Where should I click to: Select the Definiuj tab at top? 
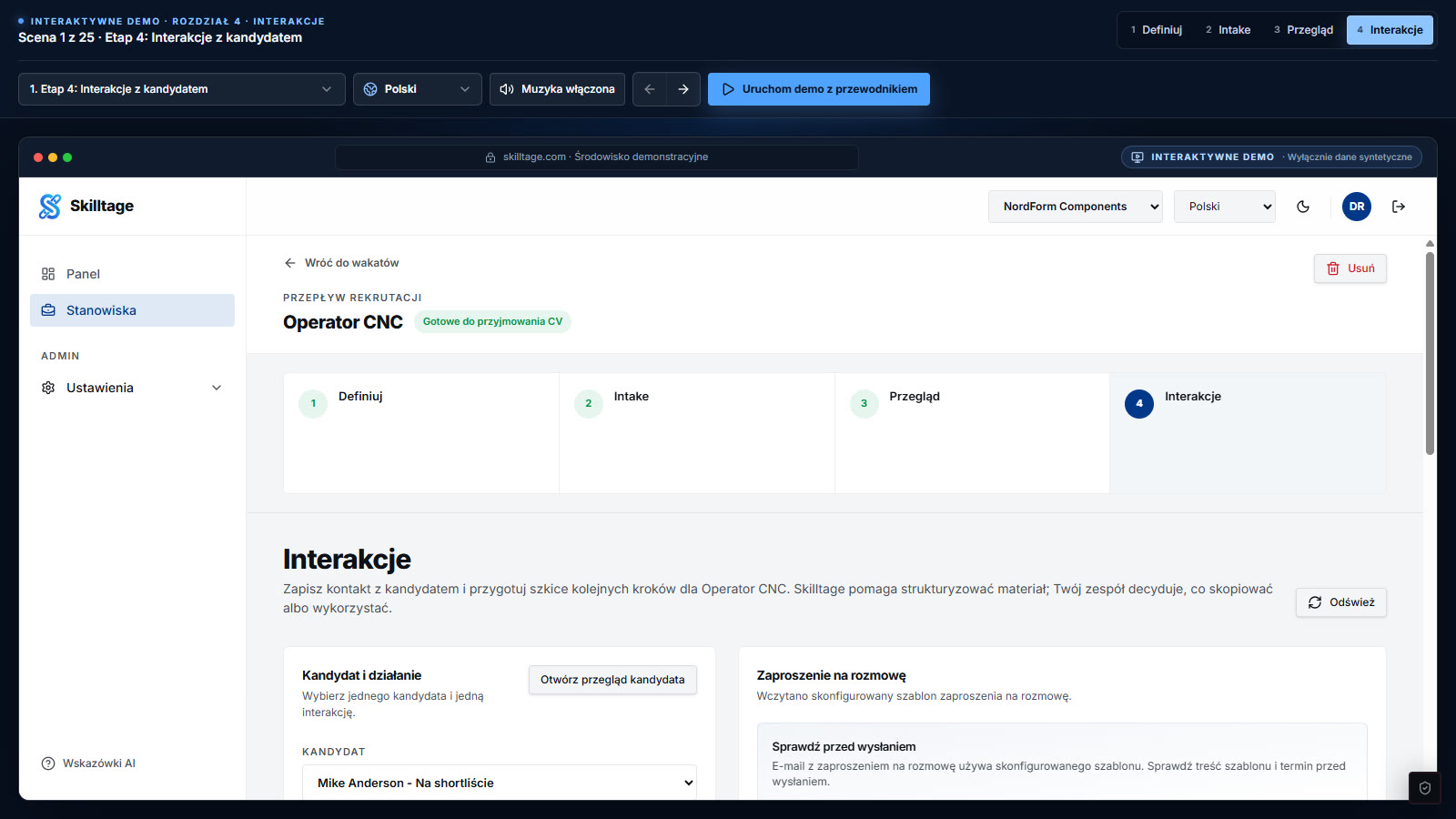(x=1156, y=30)
